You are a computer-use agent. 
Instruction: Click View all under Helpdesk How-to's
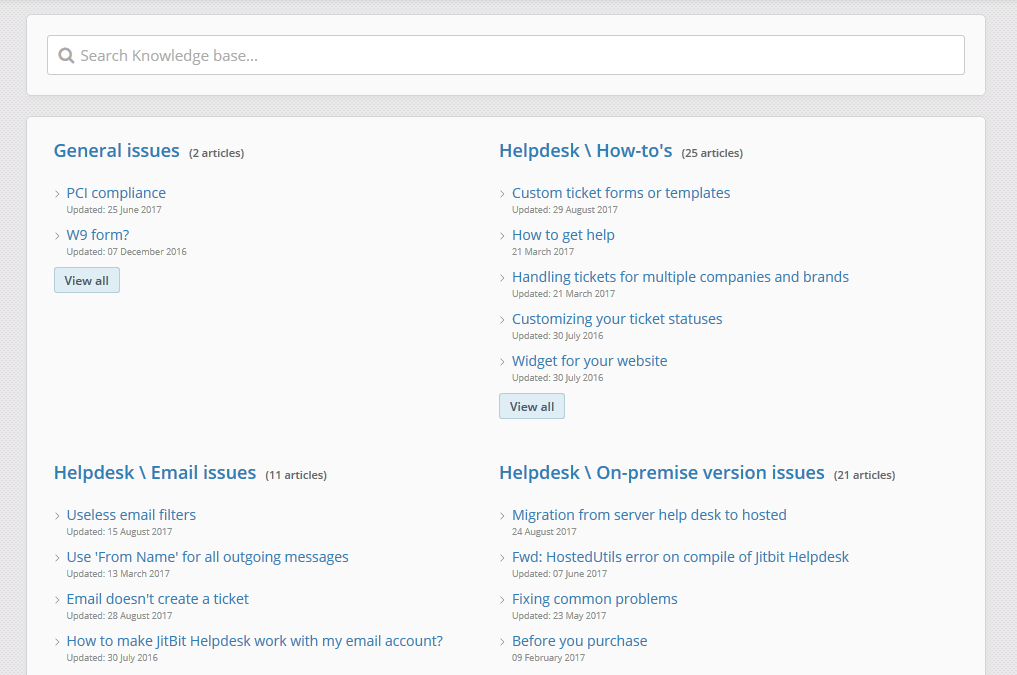tap(531, 406)
